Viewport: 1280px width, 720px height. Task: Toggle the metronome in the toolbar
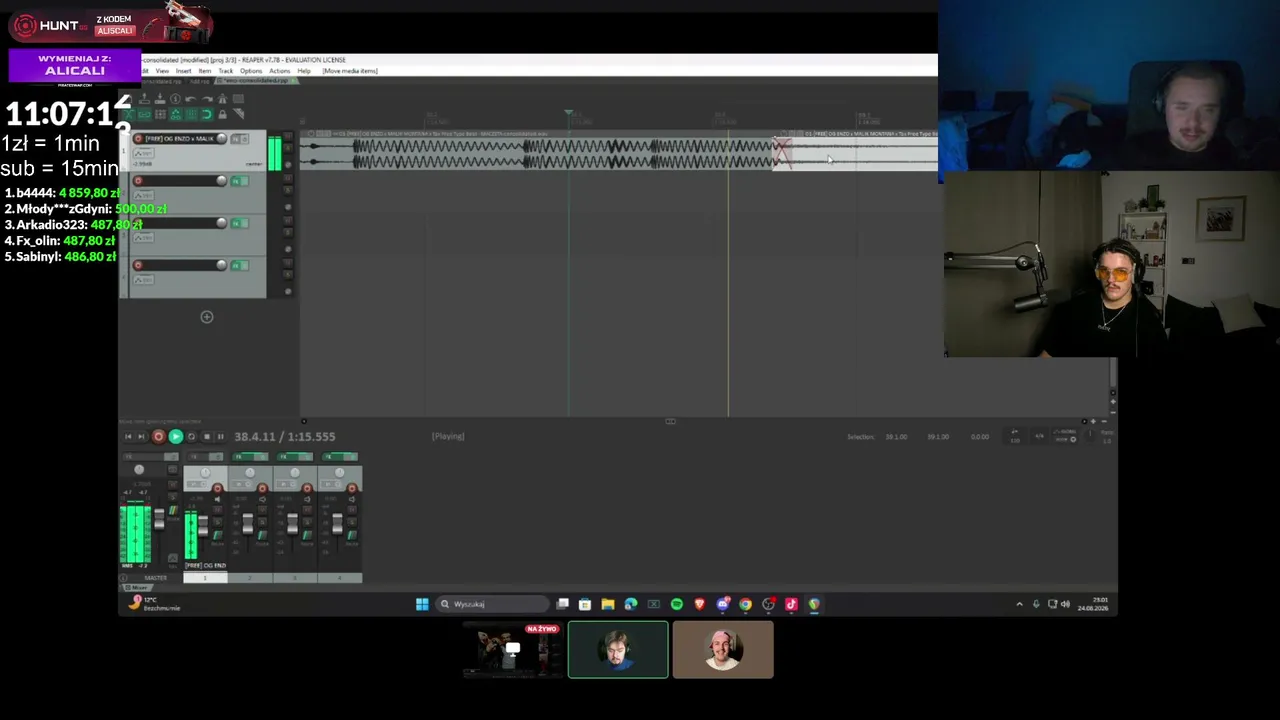[223, 99]
